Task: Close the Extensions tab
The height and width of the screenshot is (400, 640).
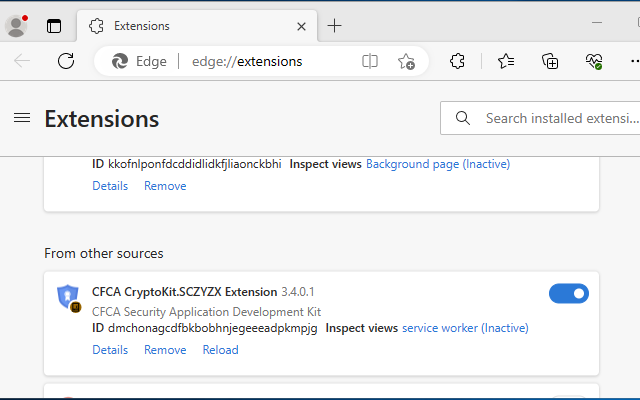Action: (299, 26)
